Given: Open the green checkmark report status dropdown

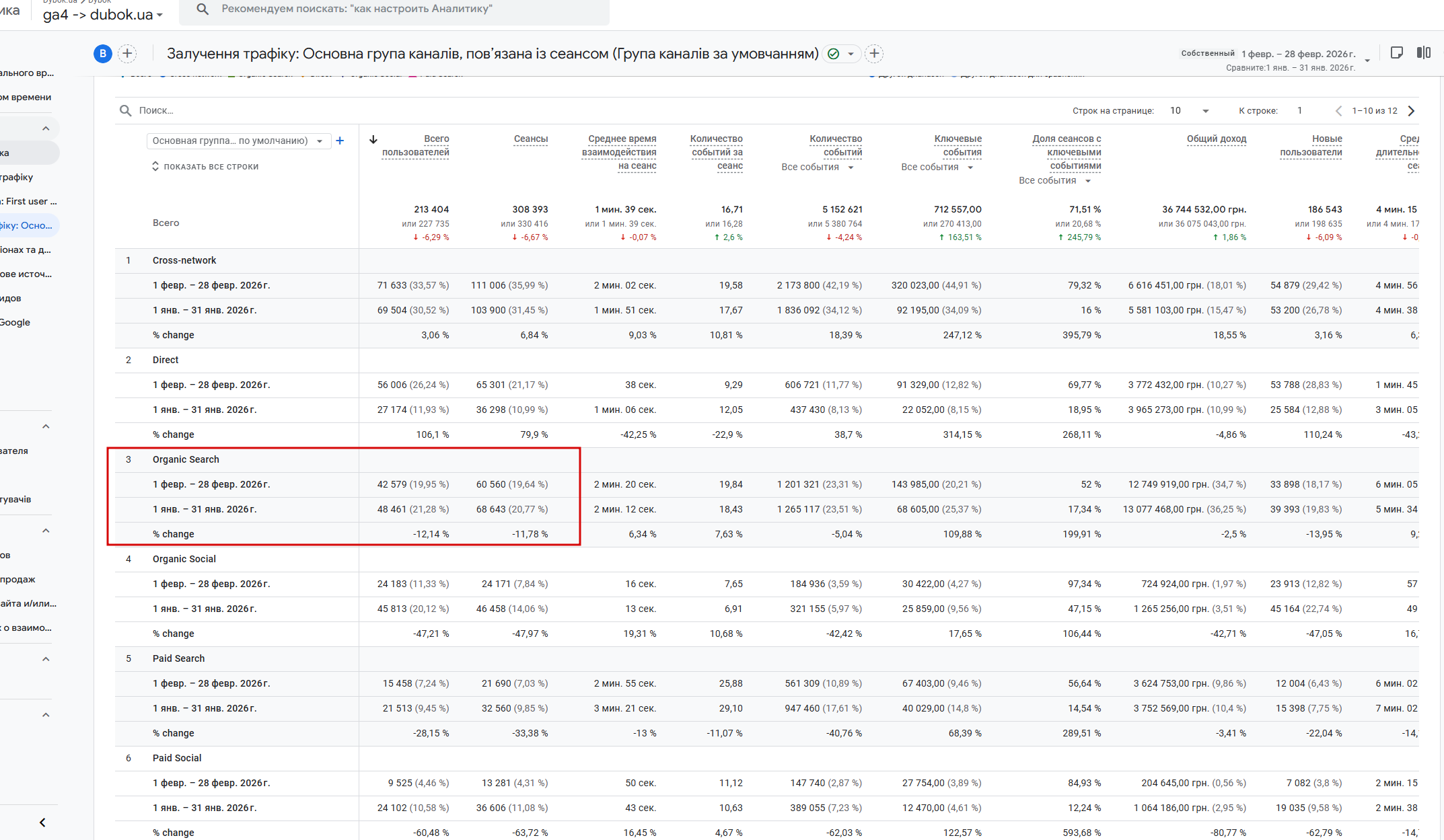Looking at the screenshot, I should 841,54.
